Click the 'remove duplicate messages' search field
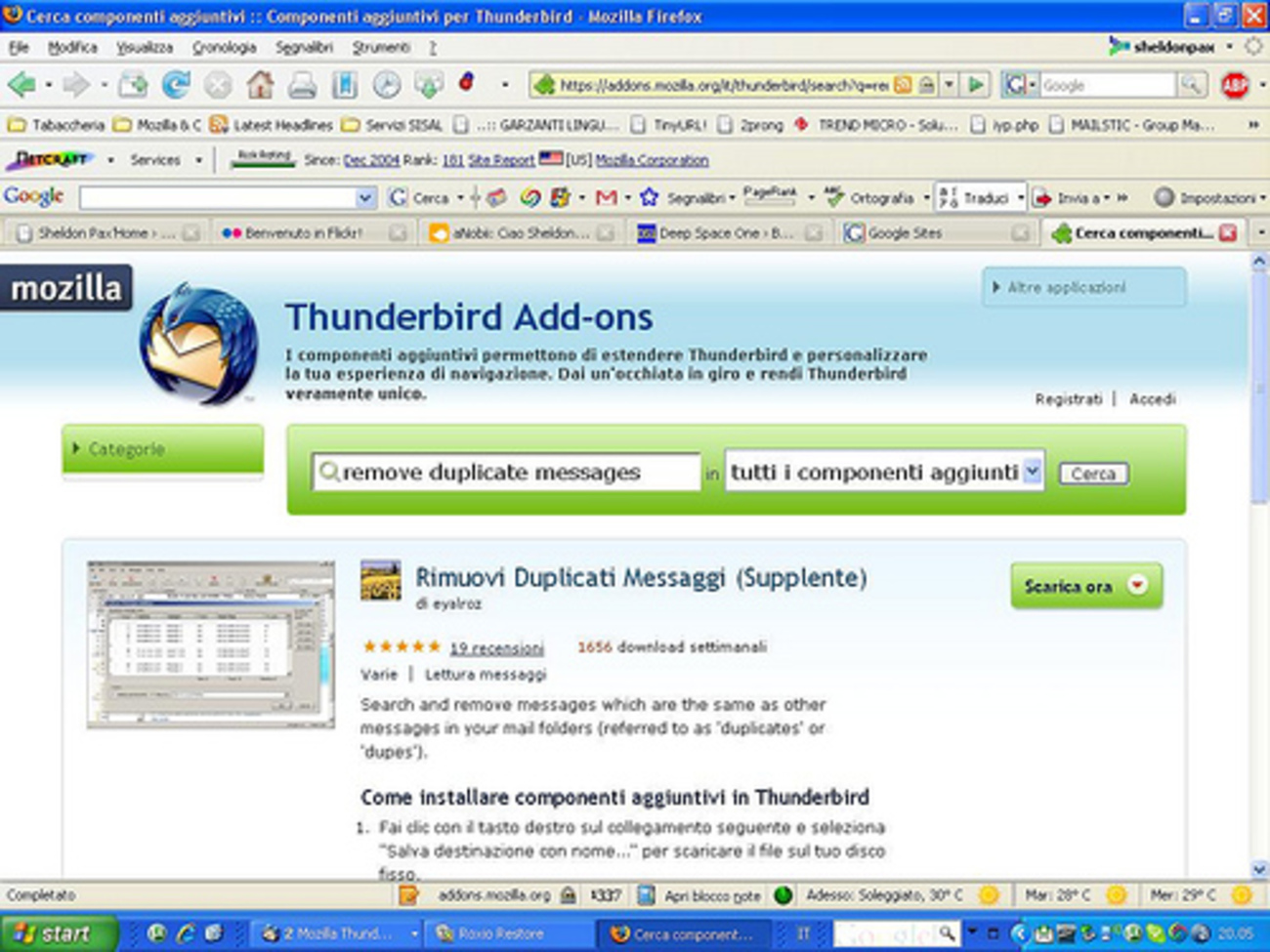Screen dimensions: 1270x952 506,473
